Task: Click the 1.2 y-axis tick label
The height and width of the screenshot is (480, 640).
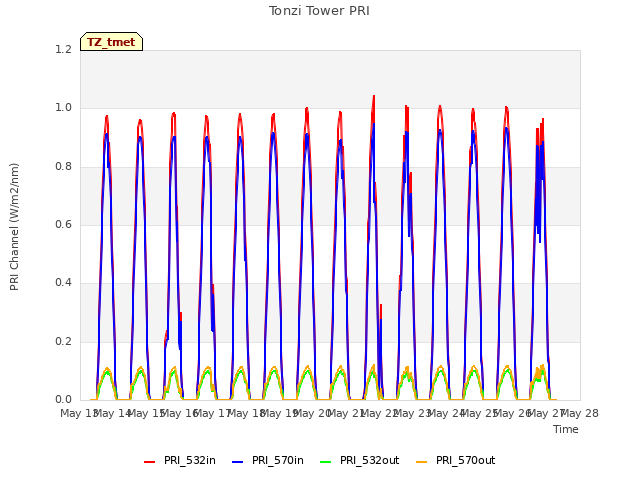Action: tap(63, 49)
